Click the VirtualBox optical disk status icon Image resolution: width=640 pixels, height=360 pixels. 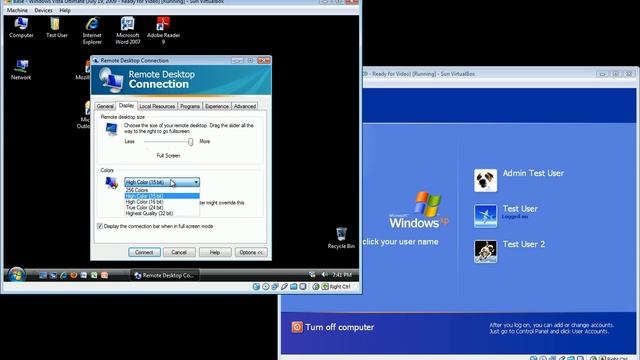pyautogui.click(x=266, y=287)
